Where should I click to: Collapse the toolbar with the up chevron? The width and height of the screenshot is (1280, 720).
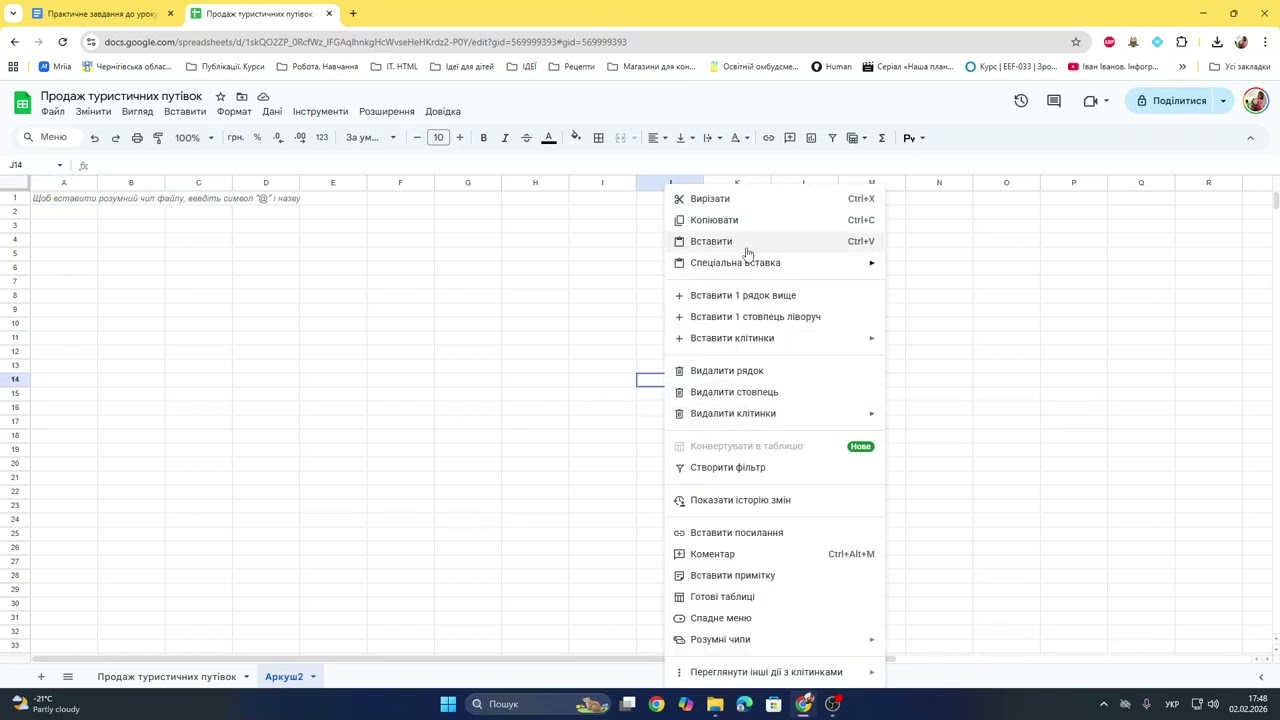point(1250,138)
